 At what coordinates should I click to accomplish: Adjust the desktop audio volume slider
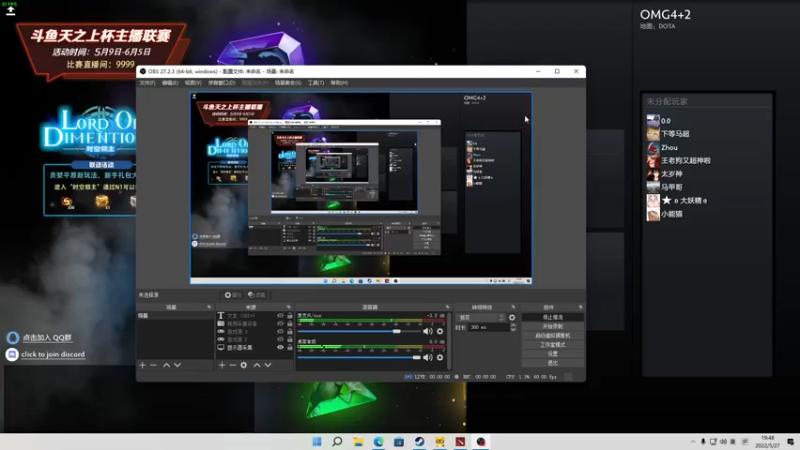coord(359,358)
